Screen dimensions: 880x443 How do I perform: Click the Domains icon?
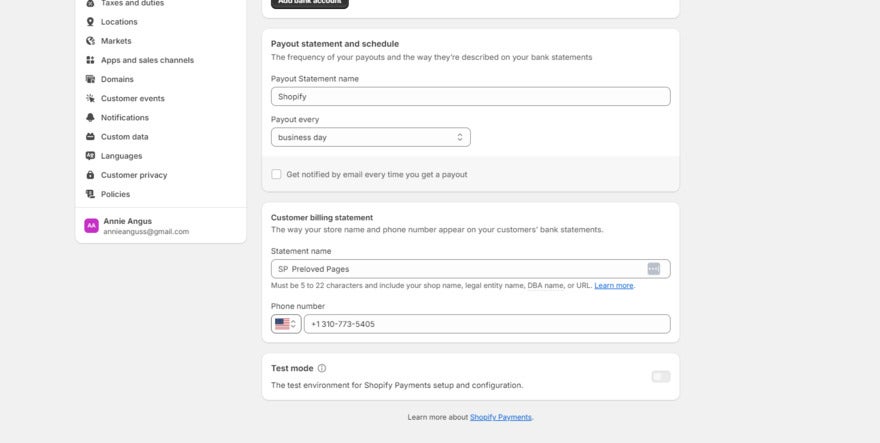(x=90, y=79)
